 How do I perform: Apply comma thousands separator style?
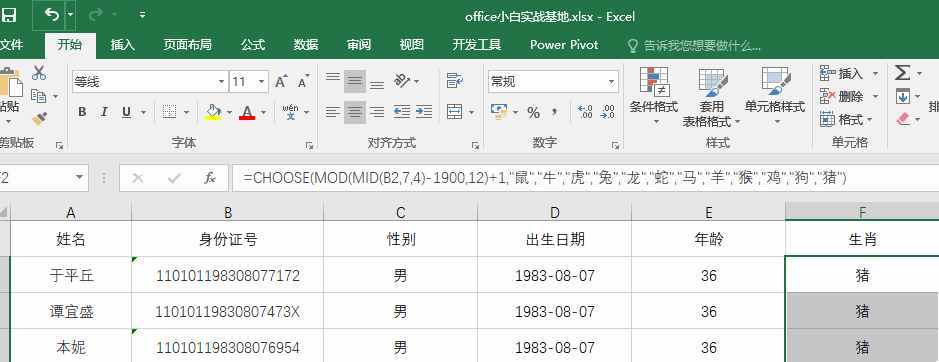point(555,112)
